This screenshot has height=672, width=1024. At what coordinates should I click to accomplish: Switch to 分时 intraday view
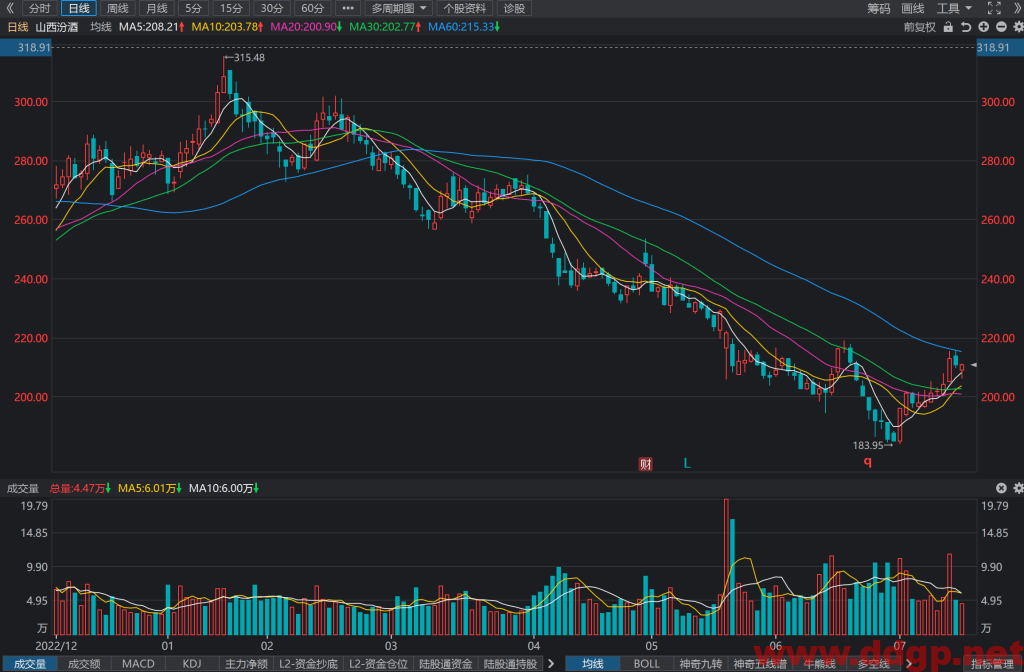tap(39, 8)
